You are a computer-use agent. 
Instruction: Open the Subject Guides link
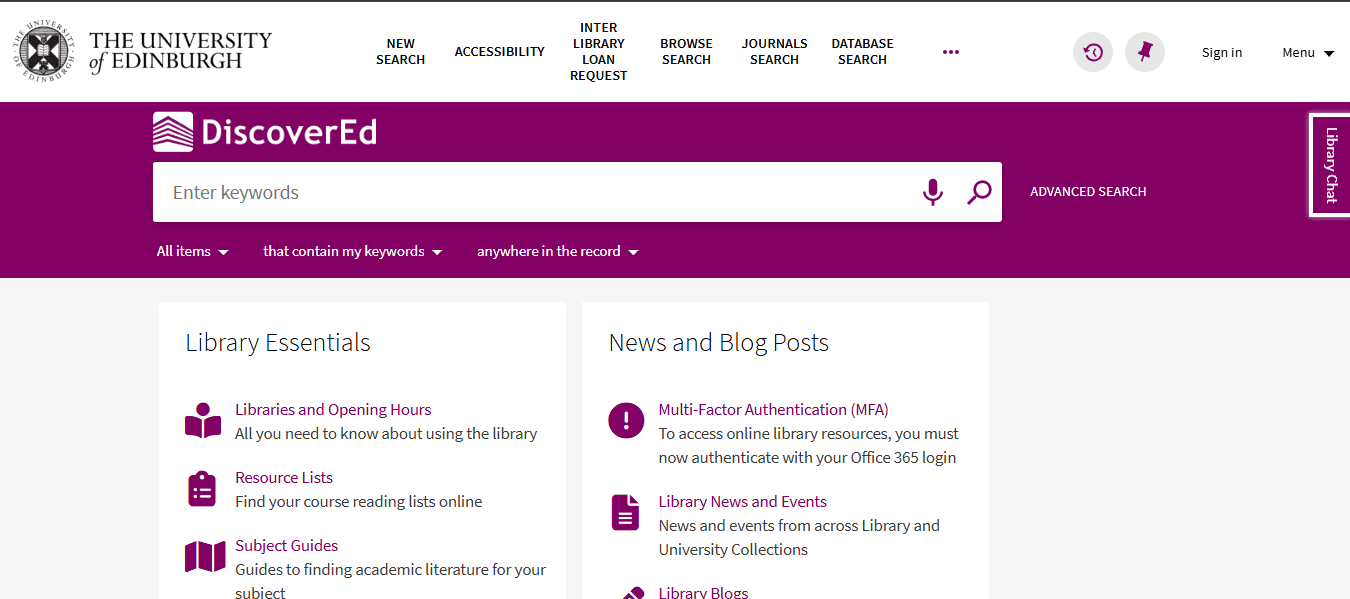[286, 546]
